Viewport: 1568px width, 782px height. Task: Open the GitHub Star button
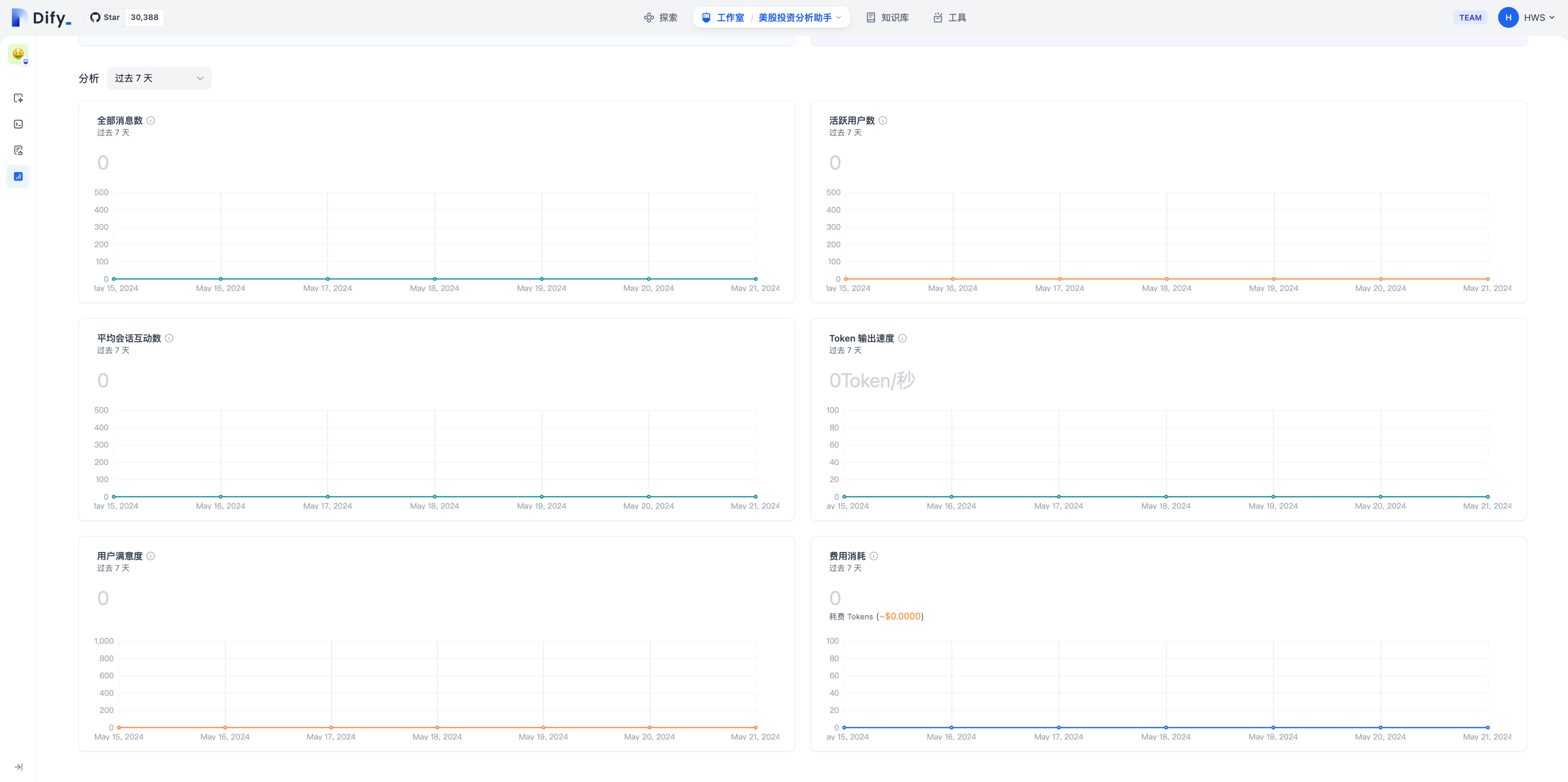coord(105,18)
